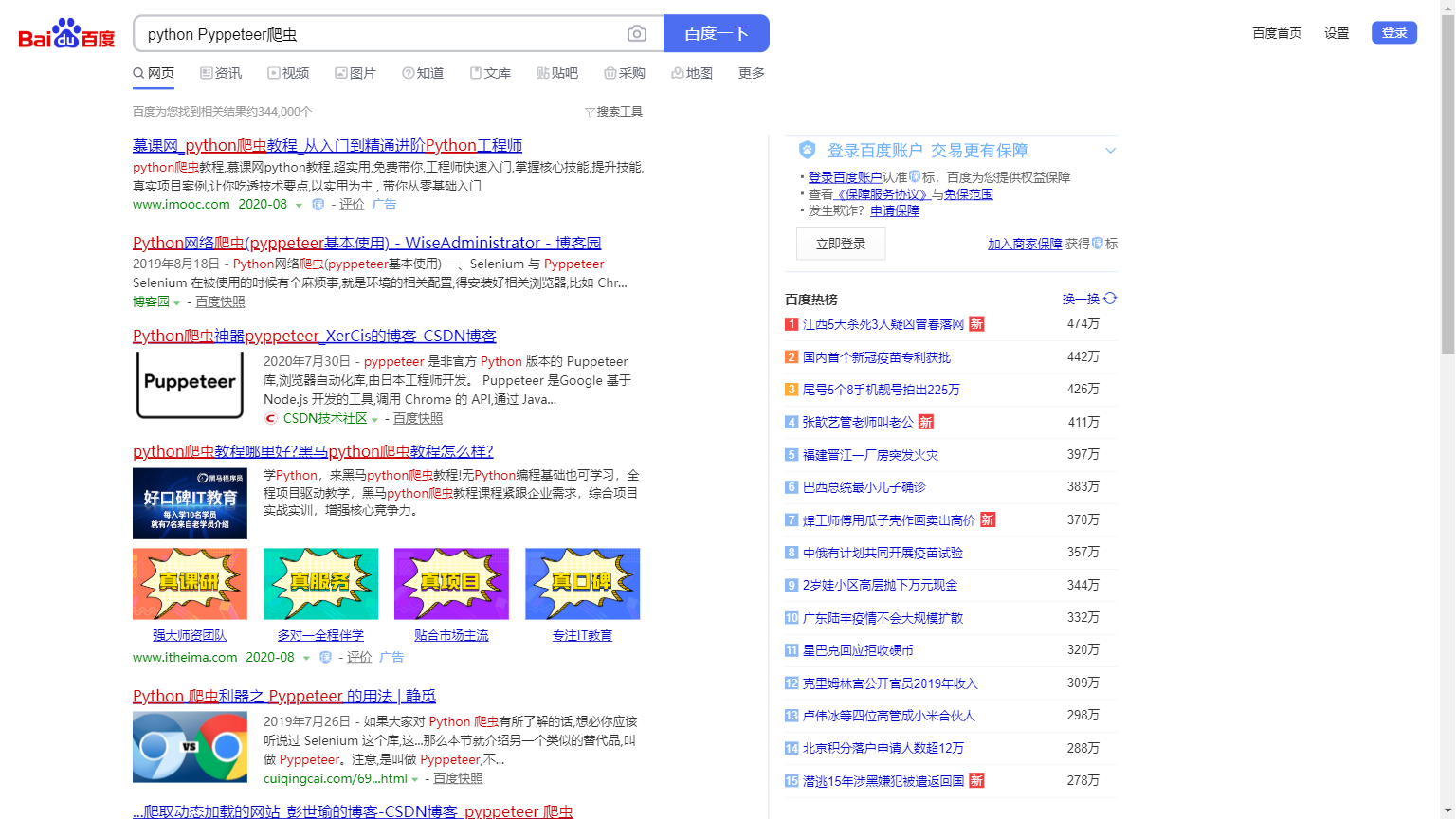Screen dimensions: 1456x819
Task: Click the shield icon in 登录百度账户 header
Action: coord(807,150)
